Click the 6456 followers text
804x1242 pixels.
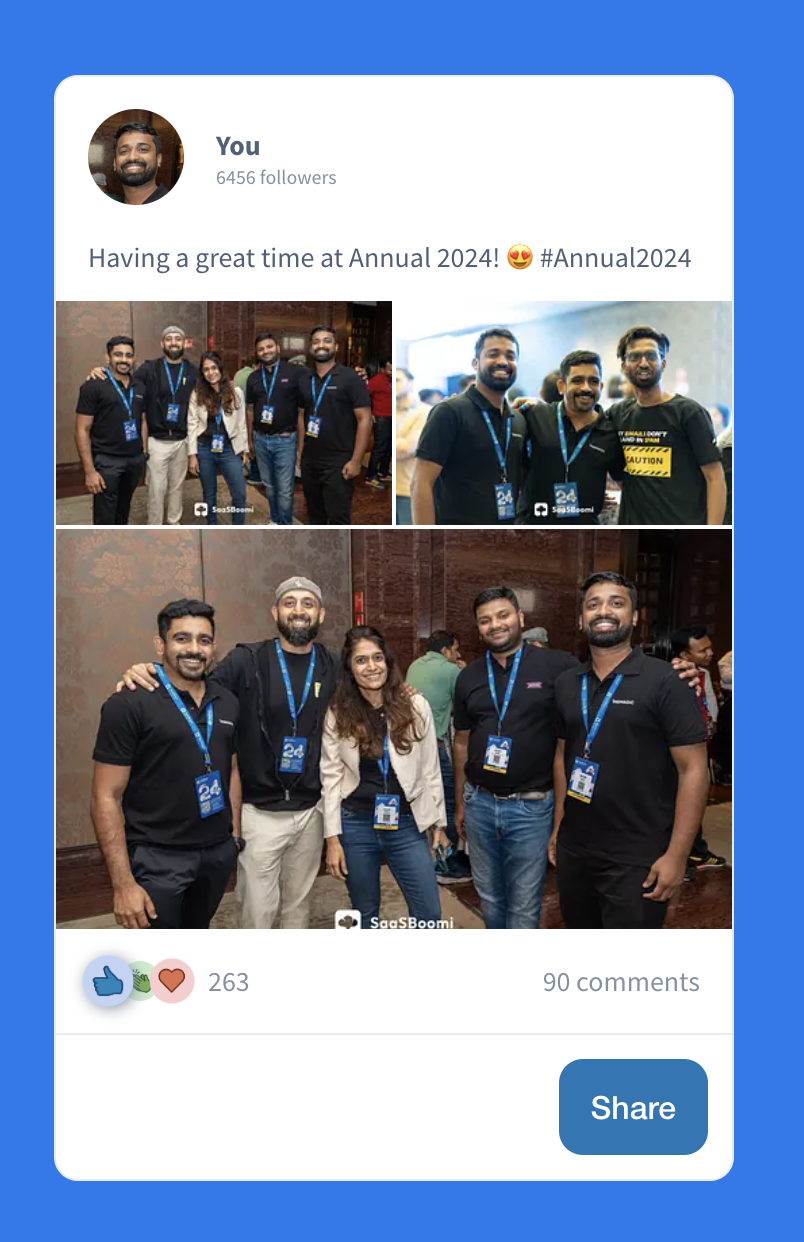pyautogui.click(x=276, y=178)
